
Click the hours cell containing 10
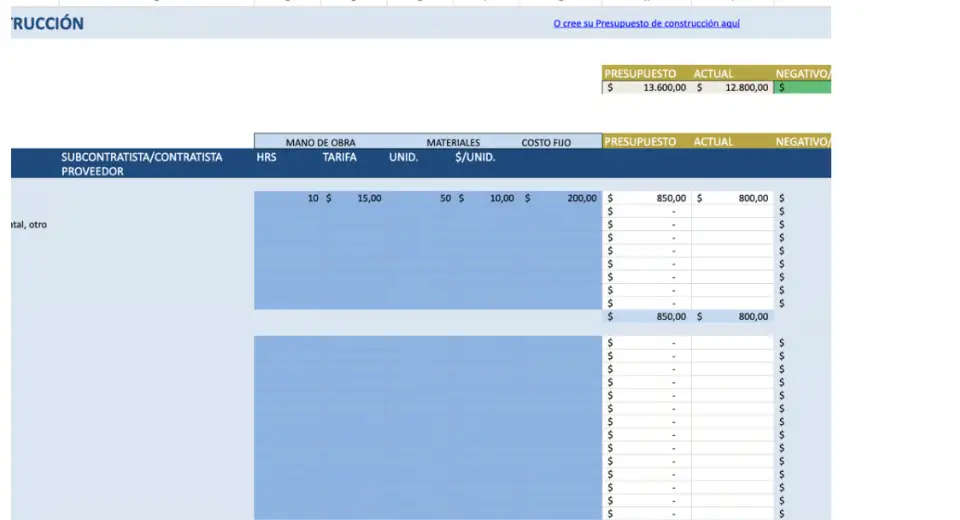pyautogui.click(x=288, y=199)
